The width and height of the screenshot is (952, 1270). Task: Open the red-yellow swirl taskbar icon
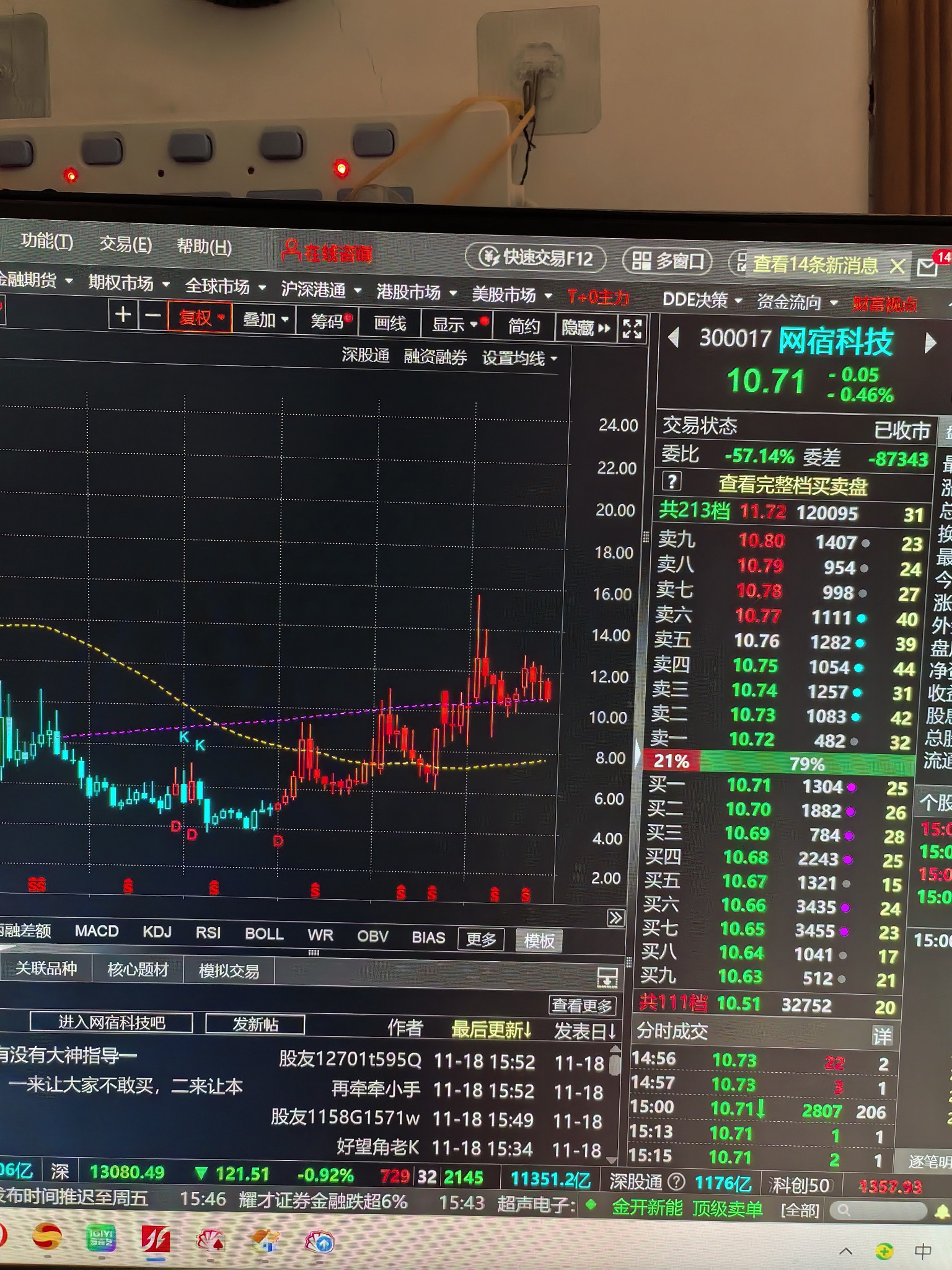46,1237
